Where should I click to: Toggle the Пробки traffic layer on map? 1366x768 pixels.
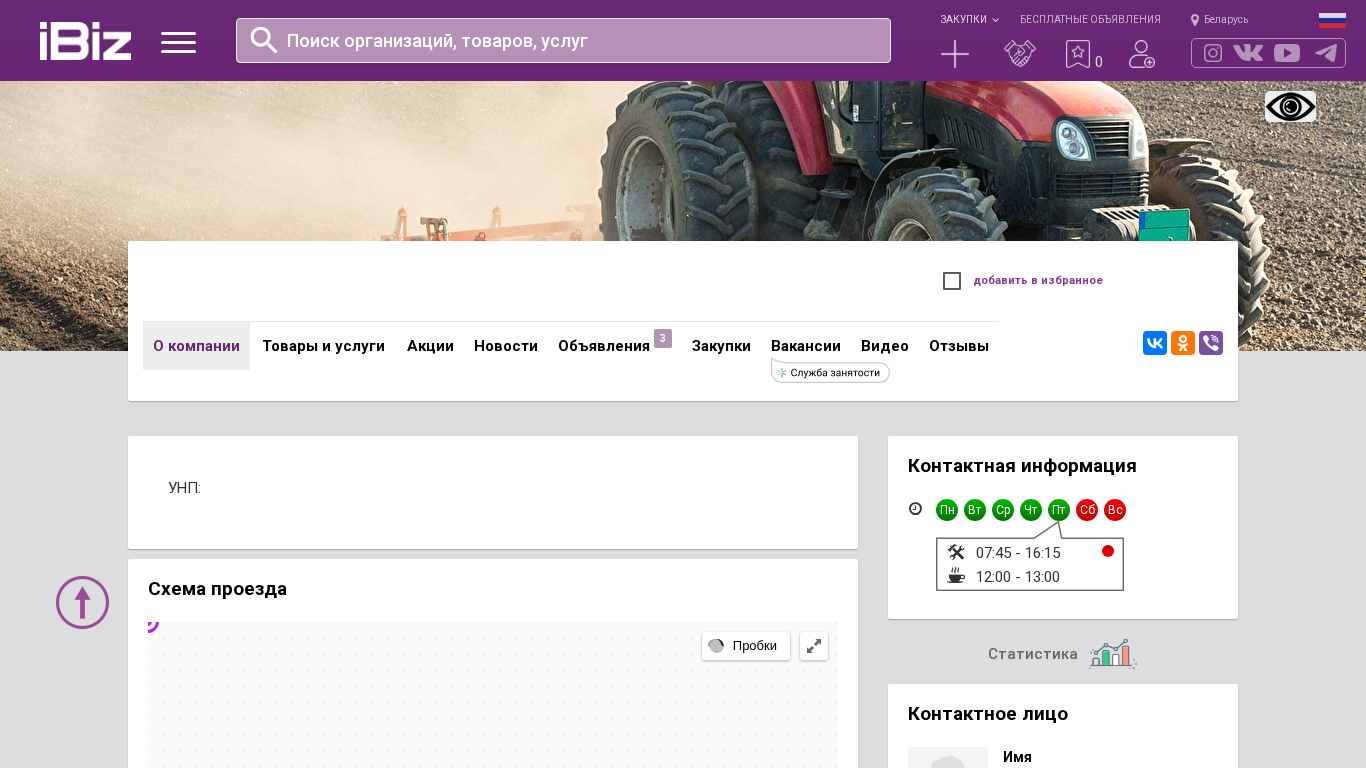745,646
